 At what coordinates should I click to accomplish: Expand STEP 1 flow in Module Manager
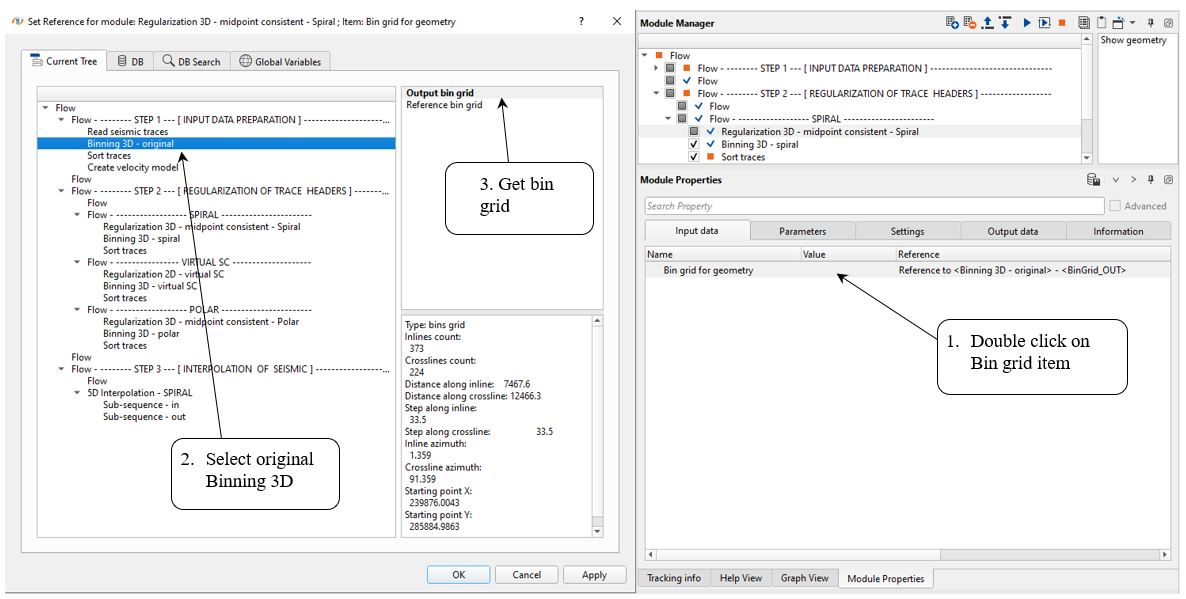(x=656, y=68)
